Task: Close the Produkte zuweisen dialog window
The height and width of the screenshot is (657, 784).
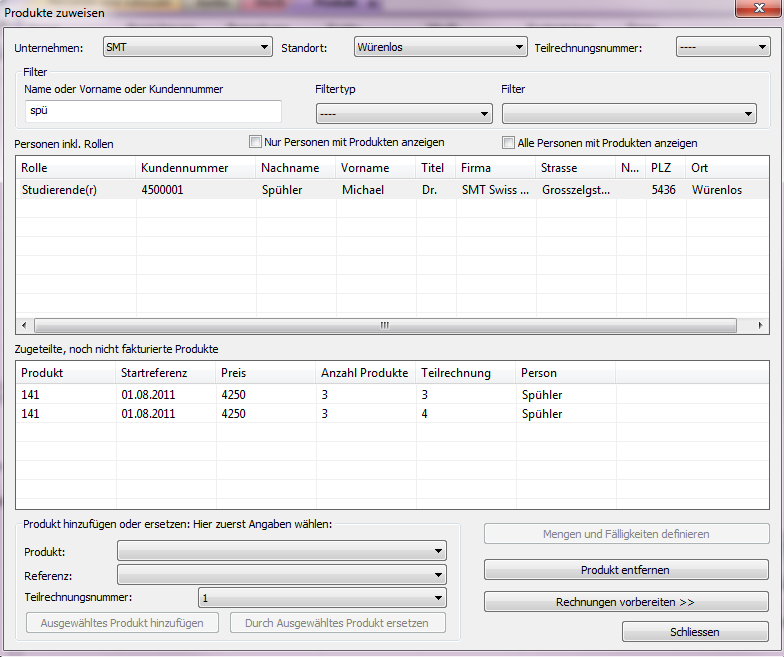Action: (x=757, y=10)
